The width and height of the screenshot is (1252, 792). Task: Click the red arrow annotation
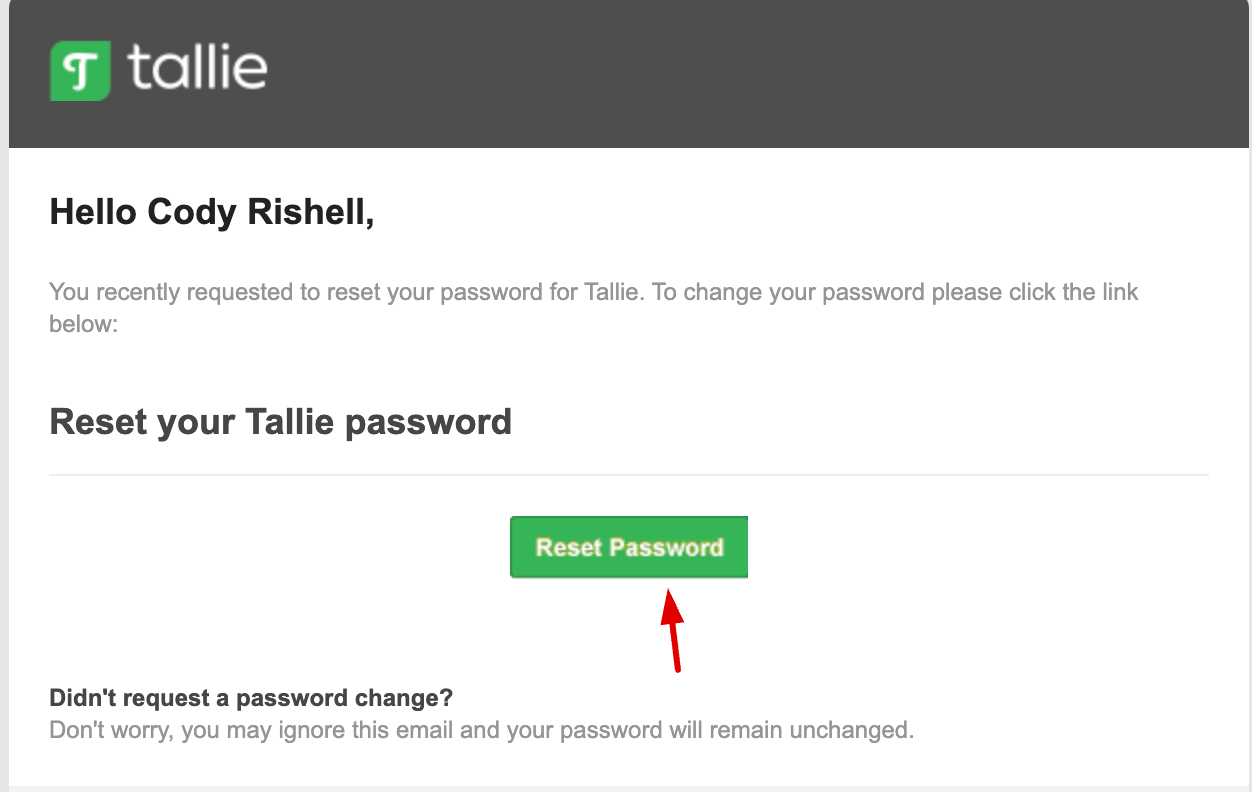[673, 630]
